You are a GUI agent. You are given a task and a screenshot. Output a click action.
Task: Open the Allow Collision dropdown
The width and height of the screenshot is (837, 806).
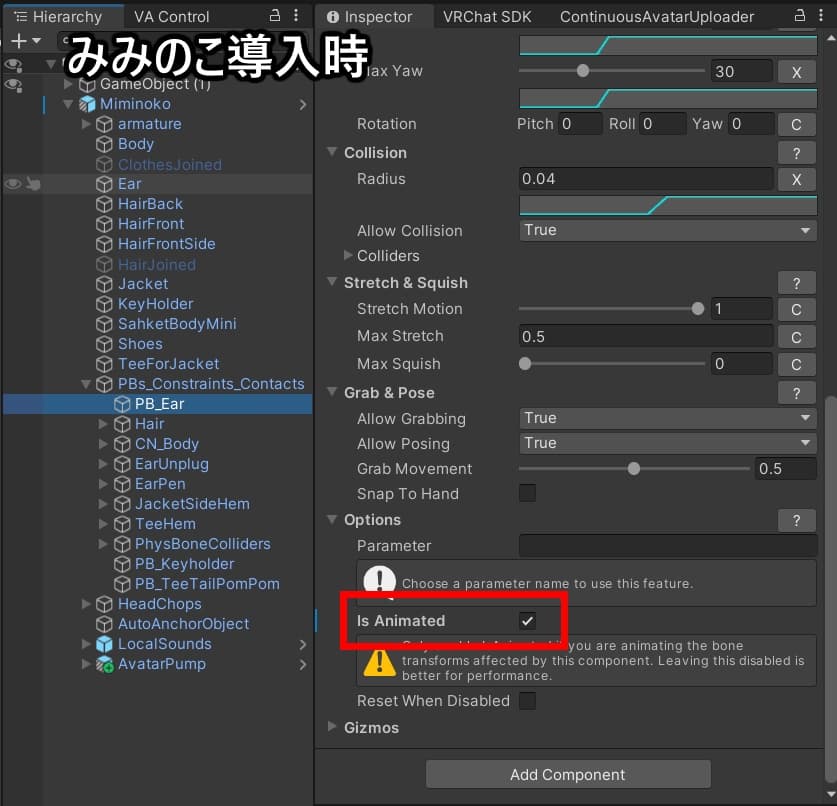(667, 230)
